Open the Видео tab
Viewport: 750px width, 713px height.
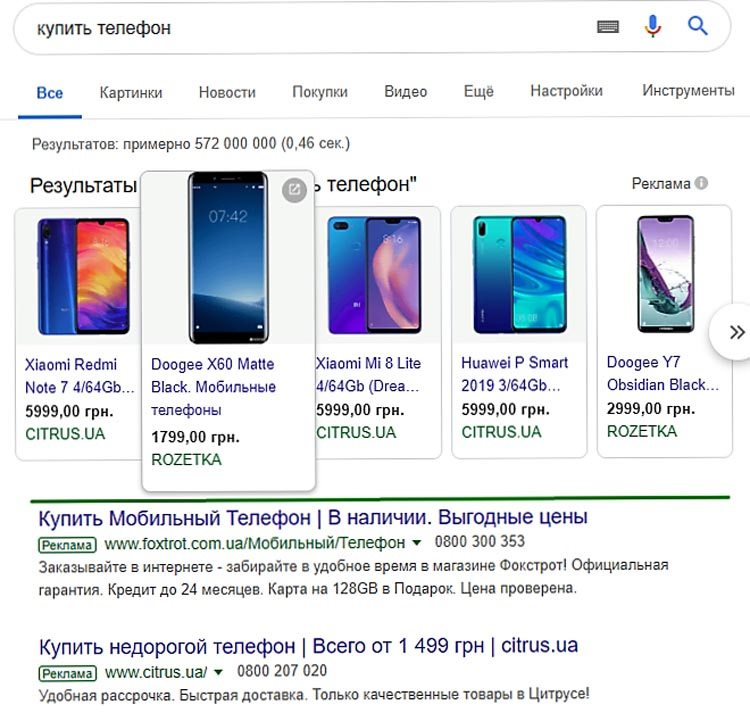406,91
